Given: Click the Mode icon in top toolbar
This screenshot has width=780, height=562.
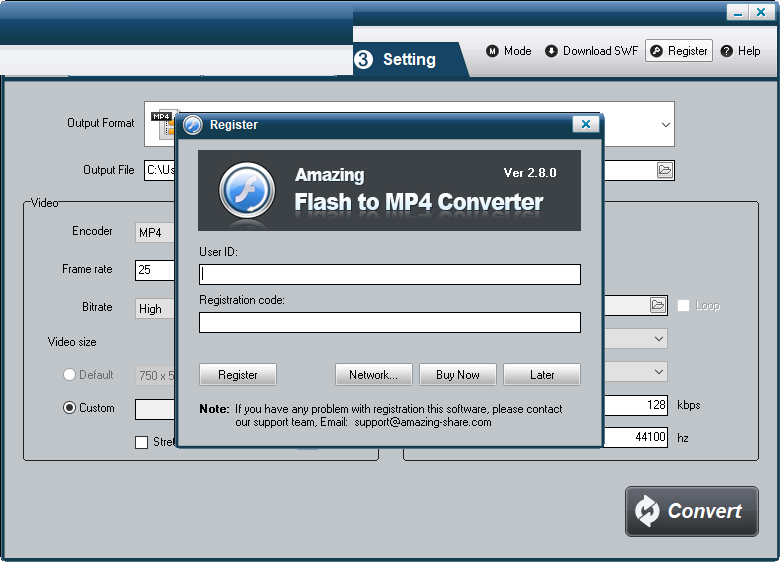Looking at the screenshot, I should 493,51.
